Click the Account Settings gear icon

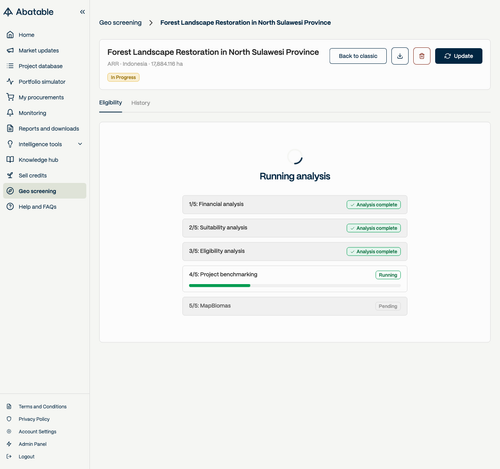click(x=9, y=431)
